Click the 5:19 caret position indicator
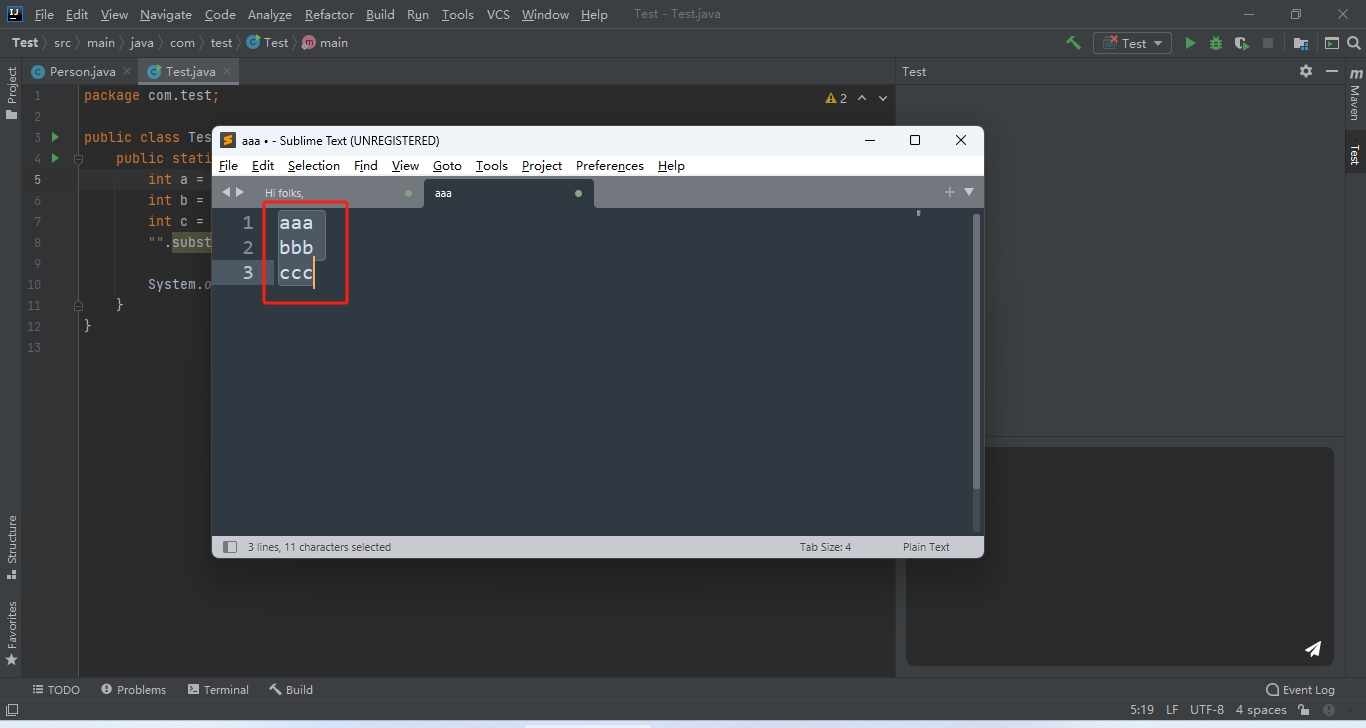Viewport: 1366px width, 728px height. pyautogui.click(x=1142, y=710)
